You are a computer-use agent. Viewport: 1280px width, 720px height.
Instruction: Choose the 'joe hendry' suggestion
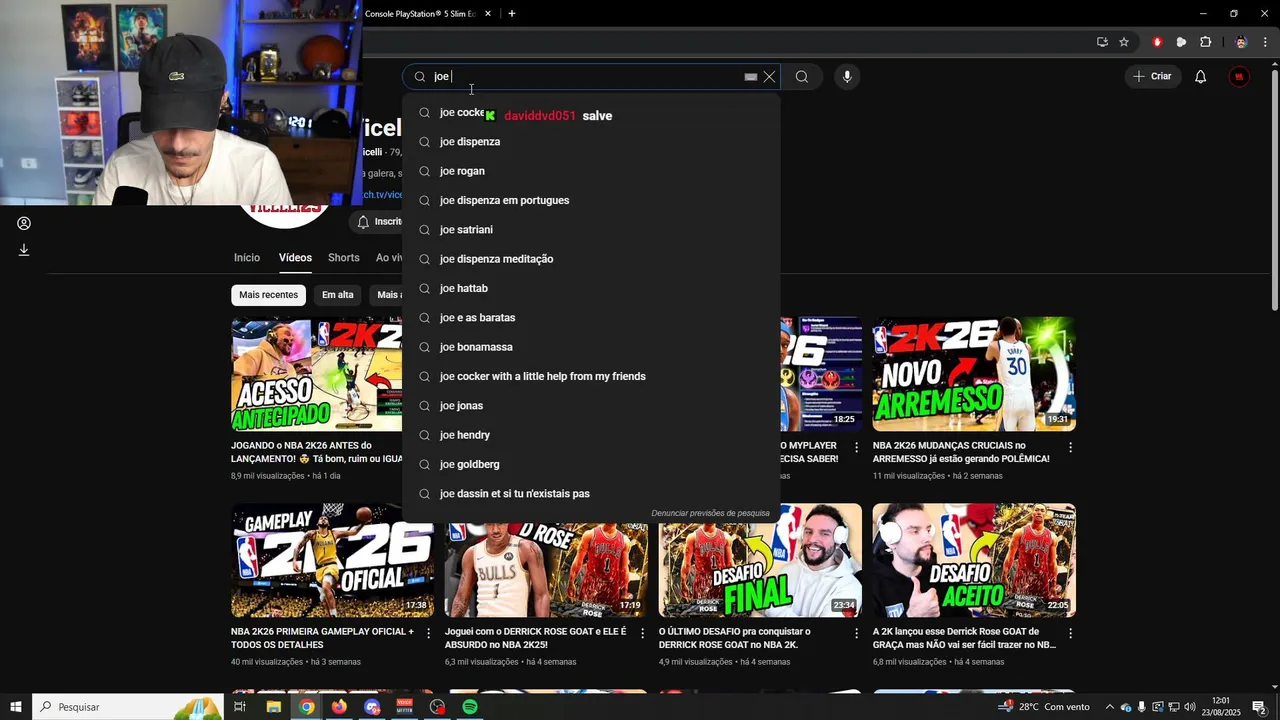[x=591, y=435]
